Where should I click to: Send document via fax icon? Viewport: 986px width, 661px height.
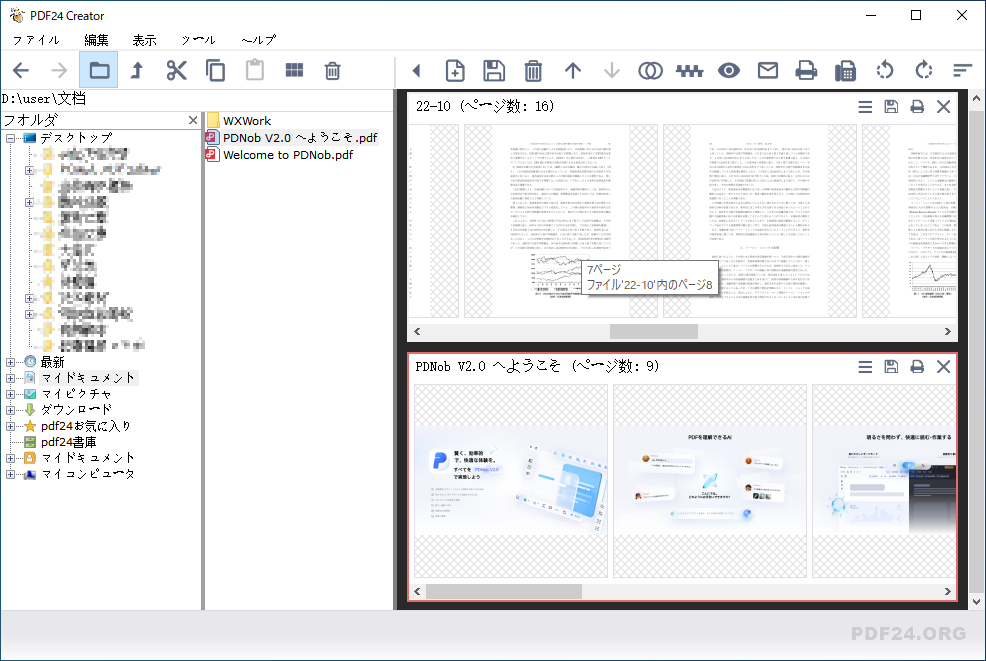click(x=845, y=70)
